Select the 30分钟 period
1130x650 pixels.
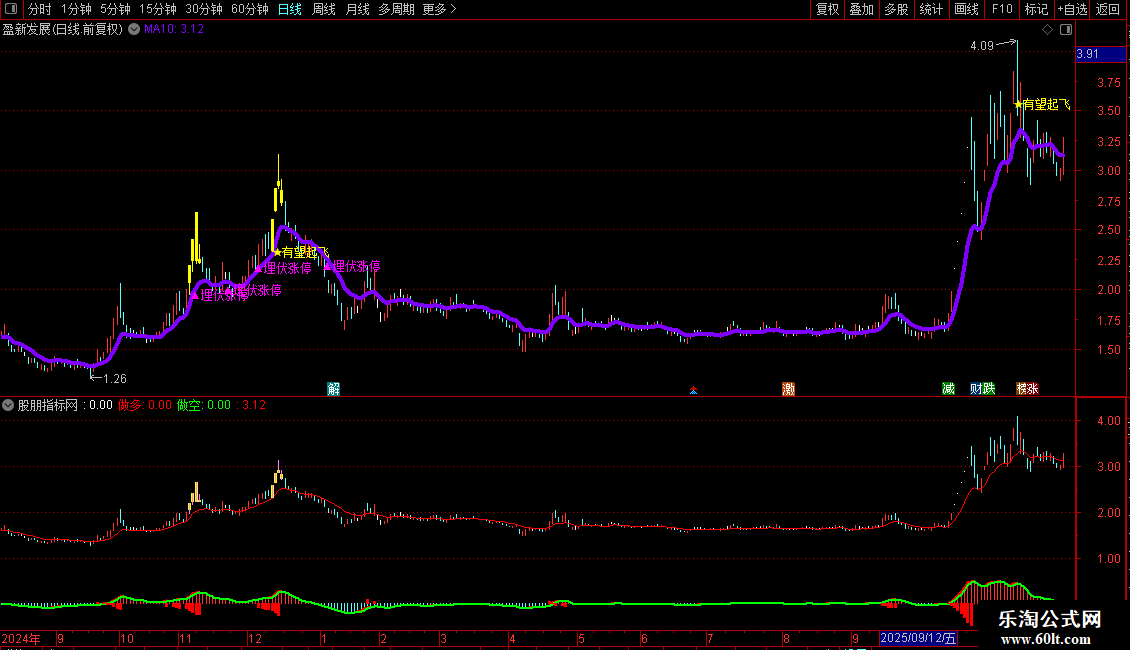pyautogui.click(x=203, y=9)
